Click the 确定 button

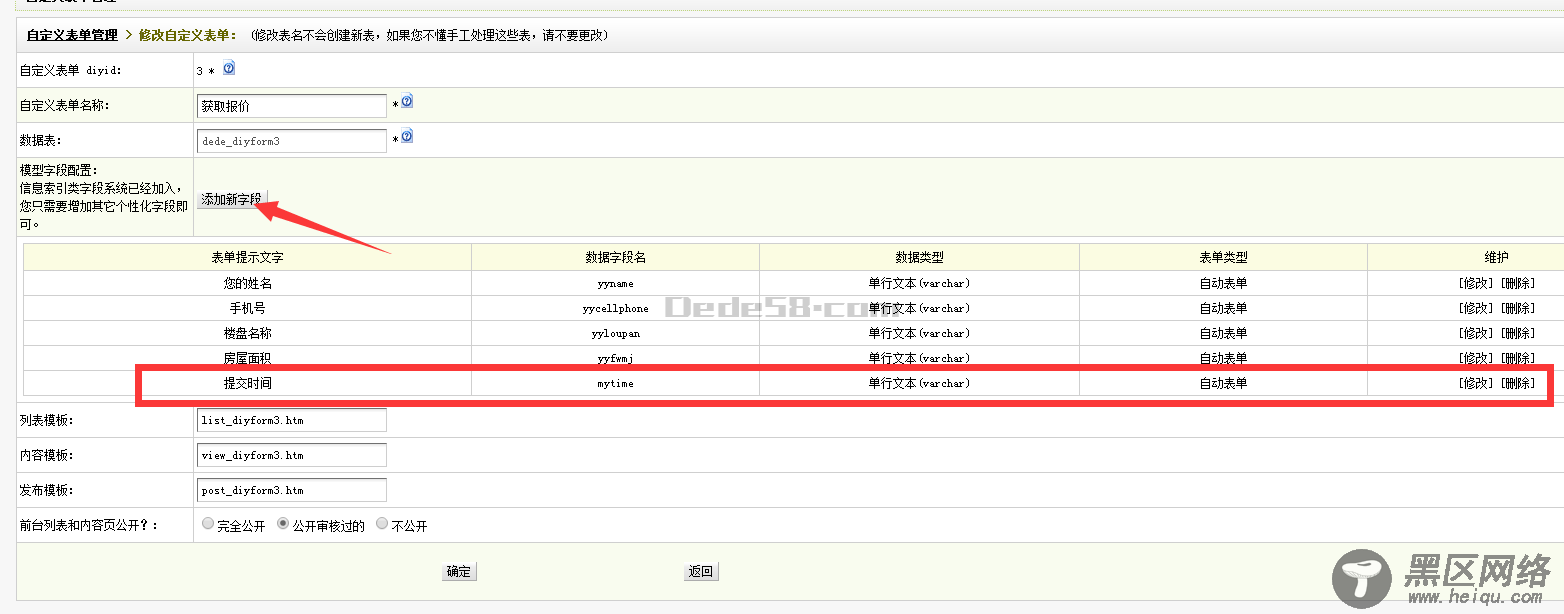click(x=459, y=572)
